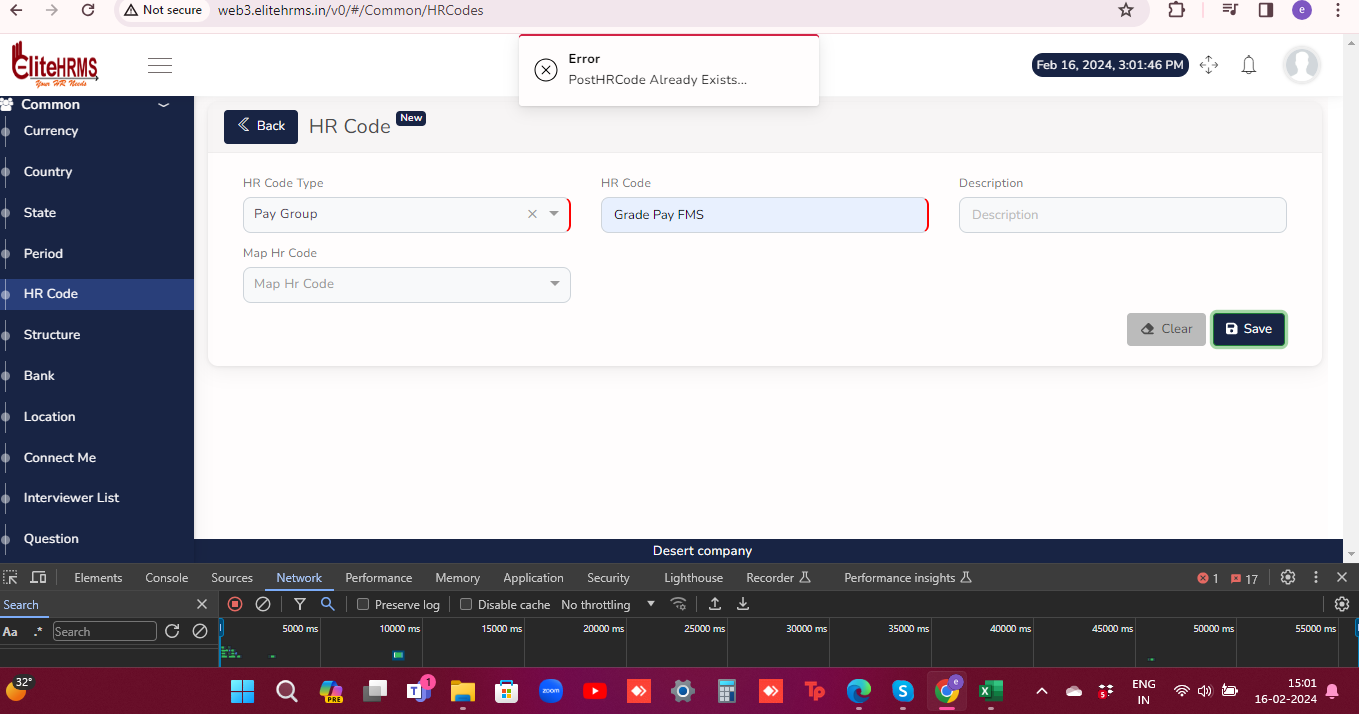Open the user profile avatar
1359x714 pixels.
(x=1301, y=65)
